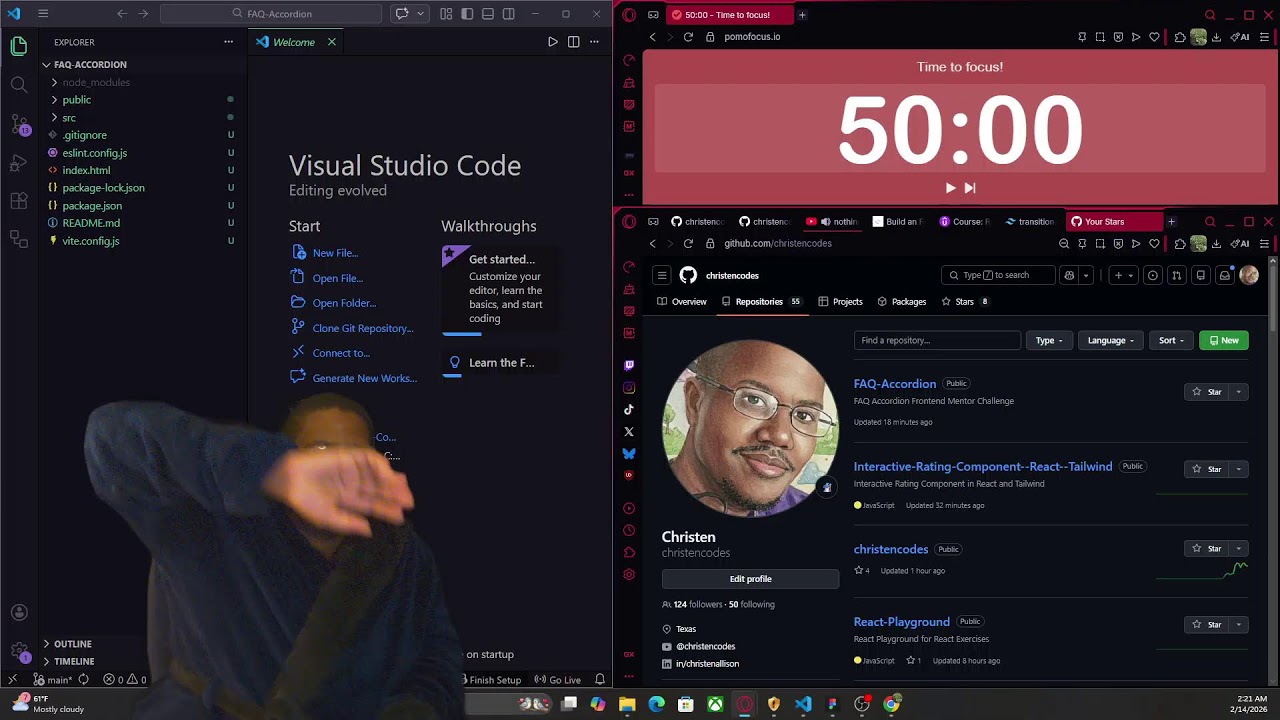Expand the node_modules folder
This screenshot has height=720, width=1280.
click(96, 82)
